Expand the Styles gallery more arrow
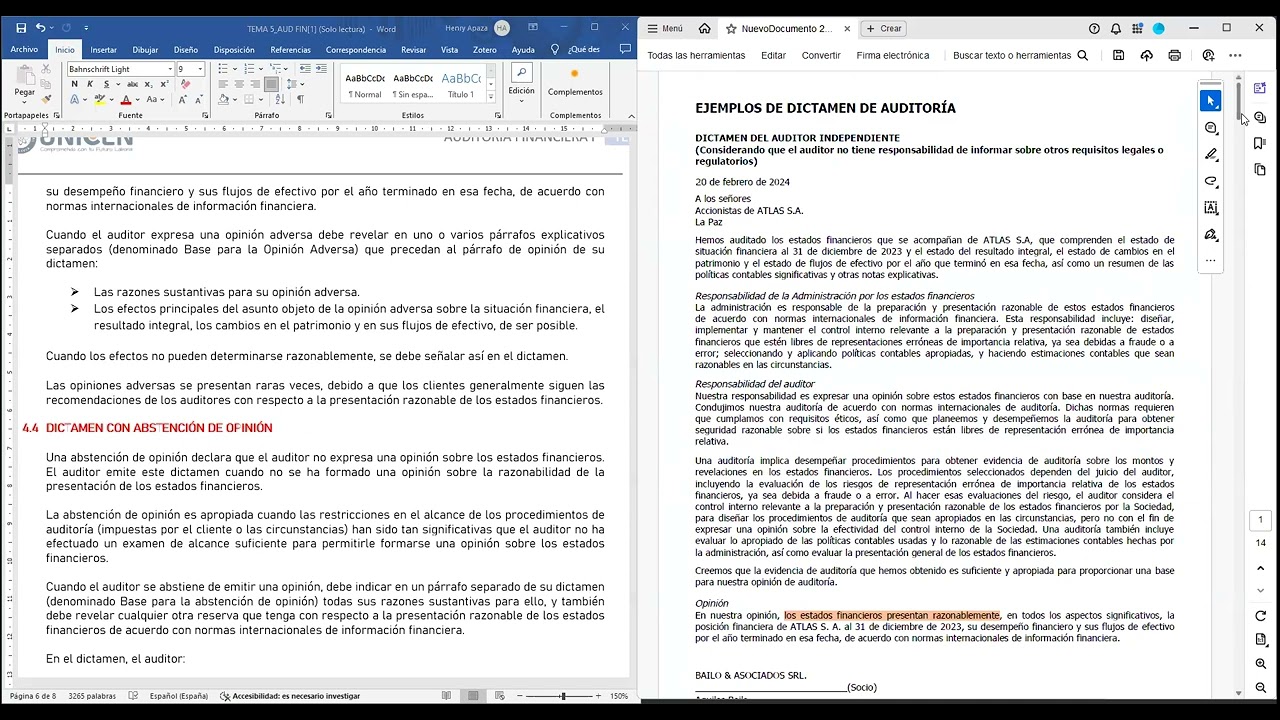The image size is (1280, 720). [490, 99]
